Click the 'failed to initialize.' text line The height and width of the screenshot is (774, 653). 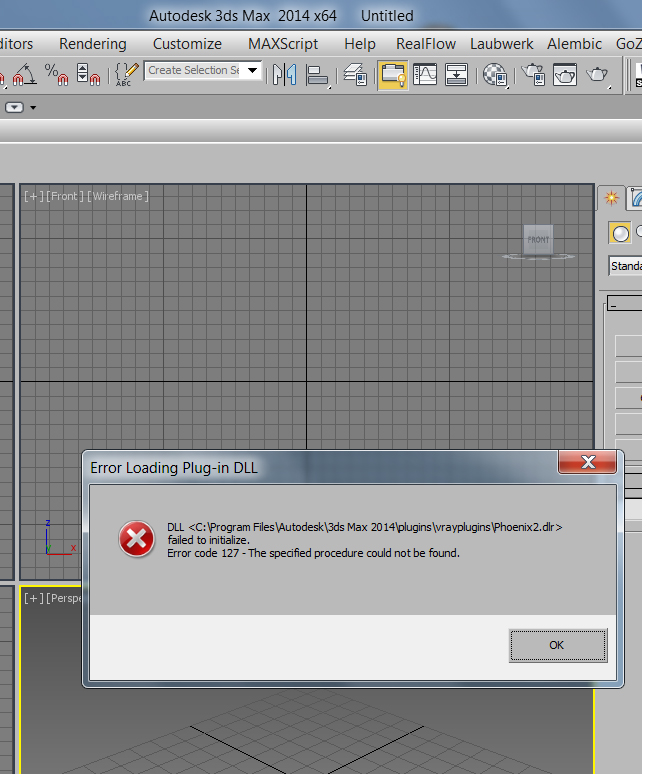pyautogui.click(x=208, y=540)
